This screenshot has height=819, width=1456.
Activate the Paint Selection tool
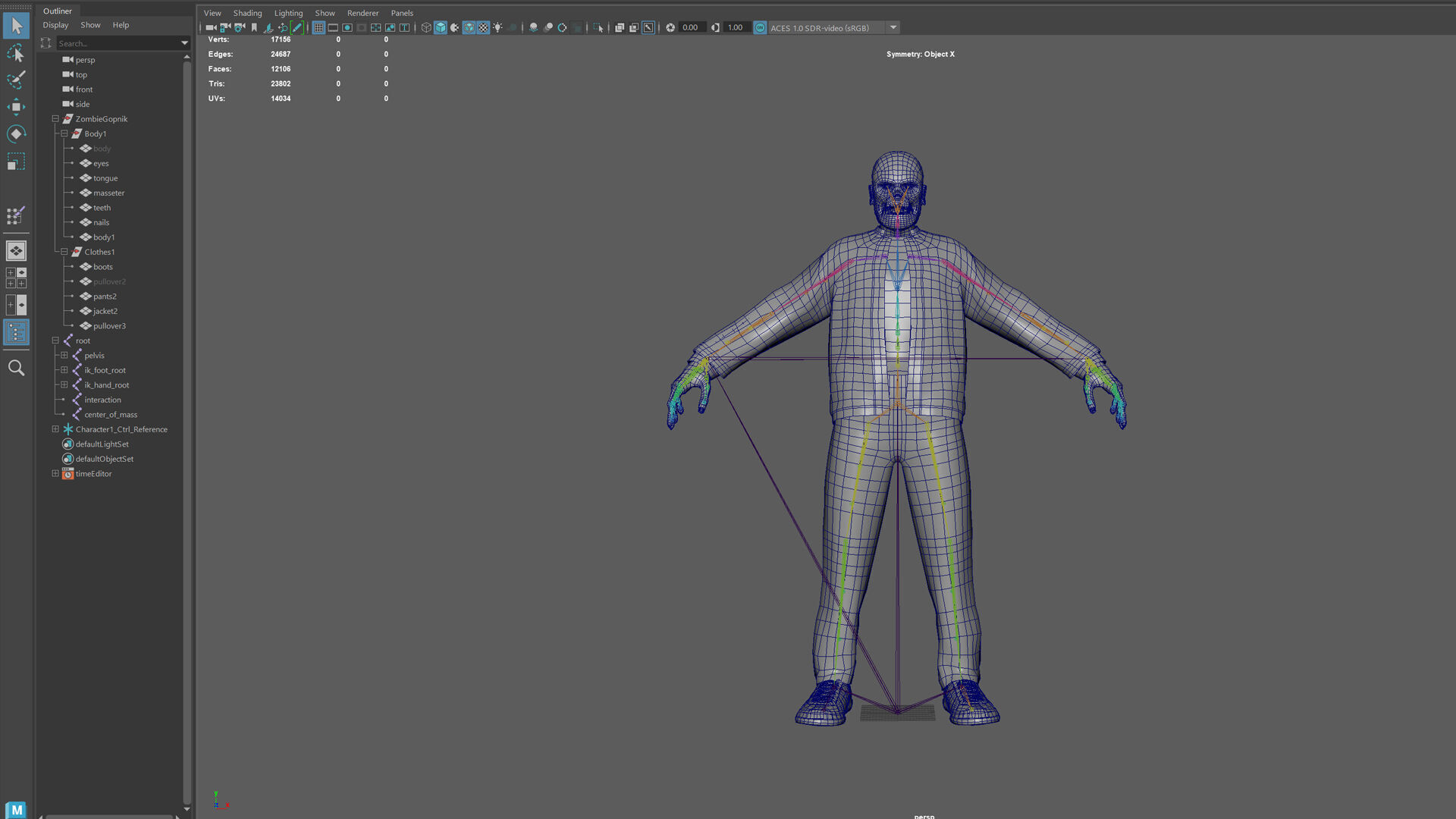16,80
